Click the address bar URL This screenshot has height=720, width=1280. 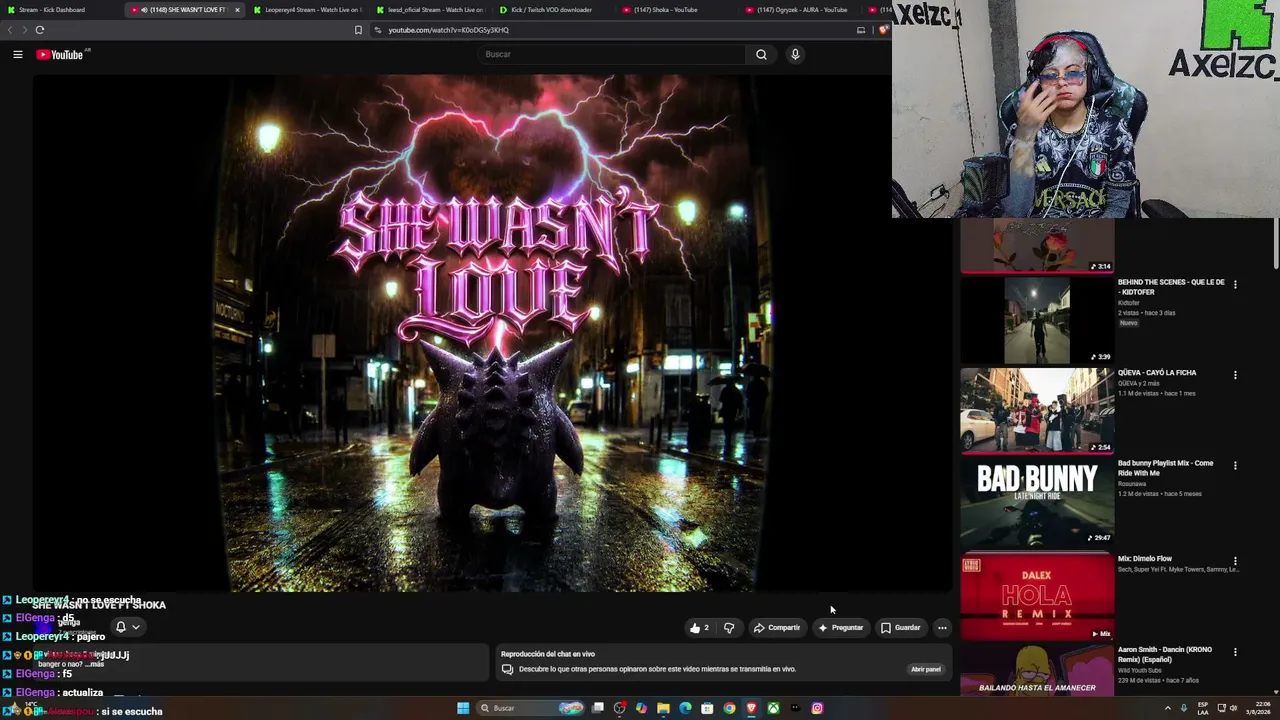[x=448, y=30]
